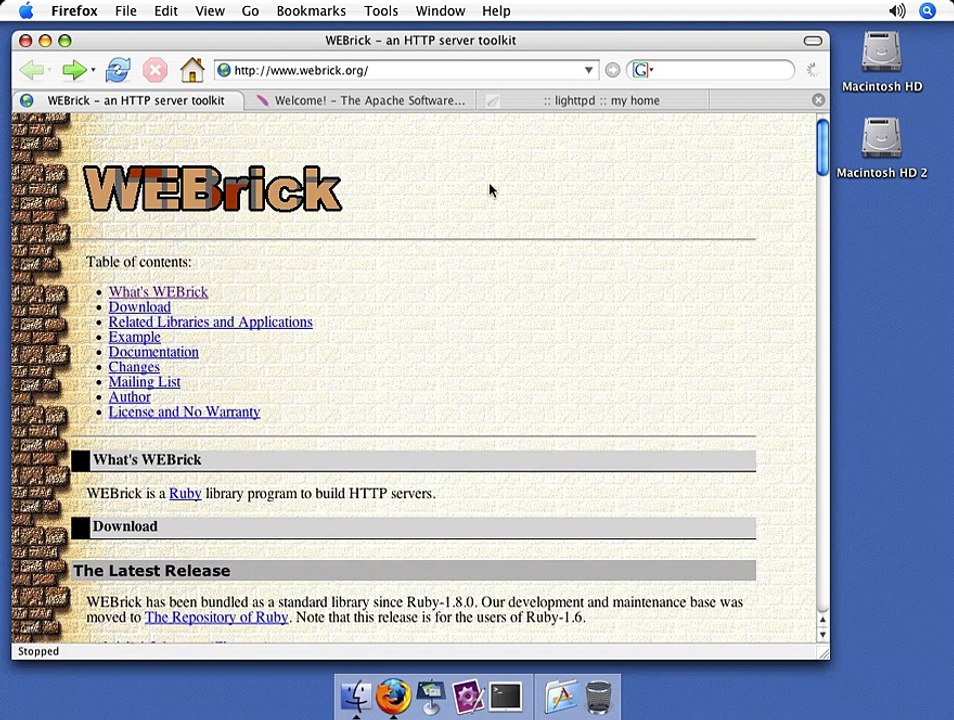954x720 pixels.
Task: Click the red Stop loading button
Action: click(x=155, y=71)
